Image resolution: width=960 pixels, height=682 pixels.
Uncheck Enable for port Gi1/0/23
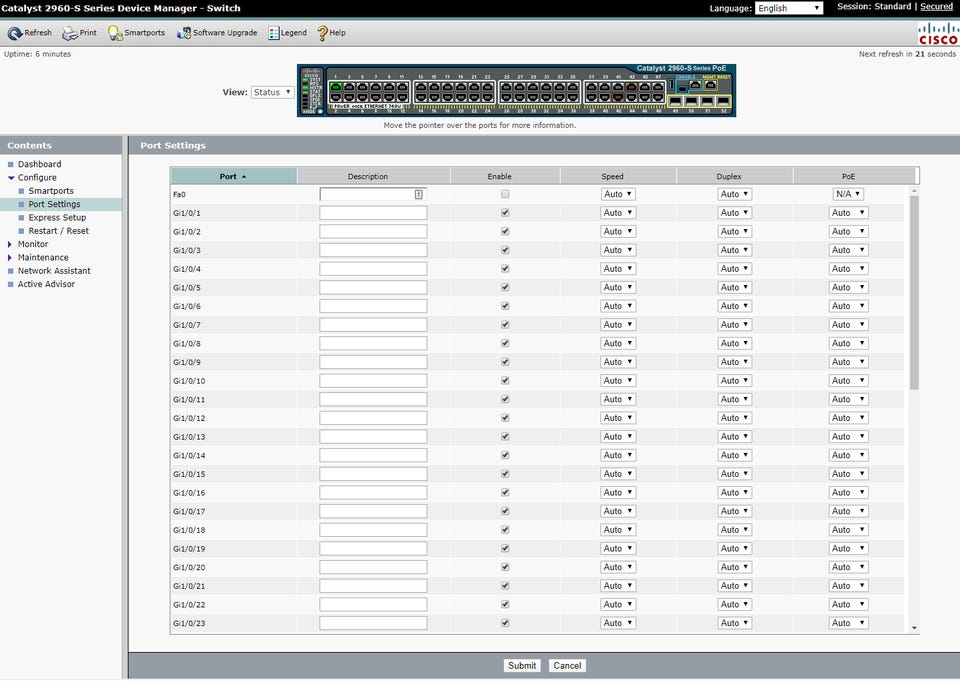pos(505,623)
